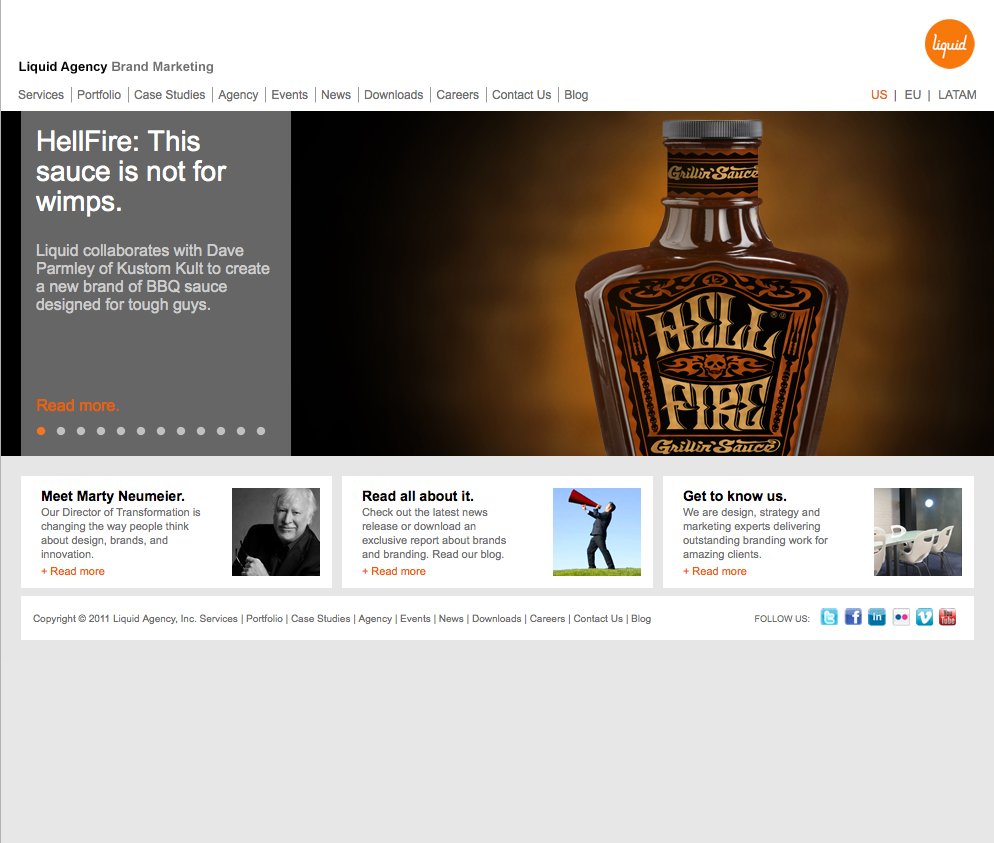Screen dimensions: 994x843
Task: Select the fourth slide dot
Action: tap(101, 431)
